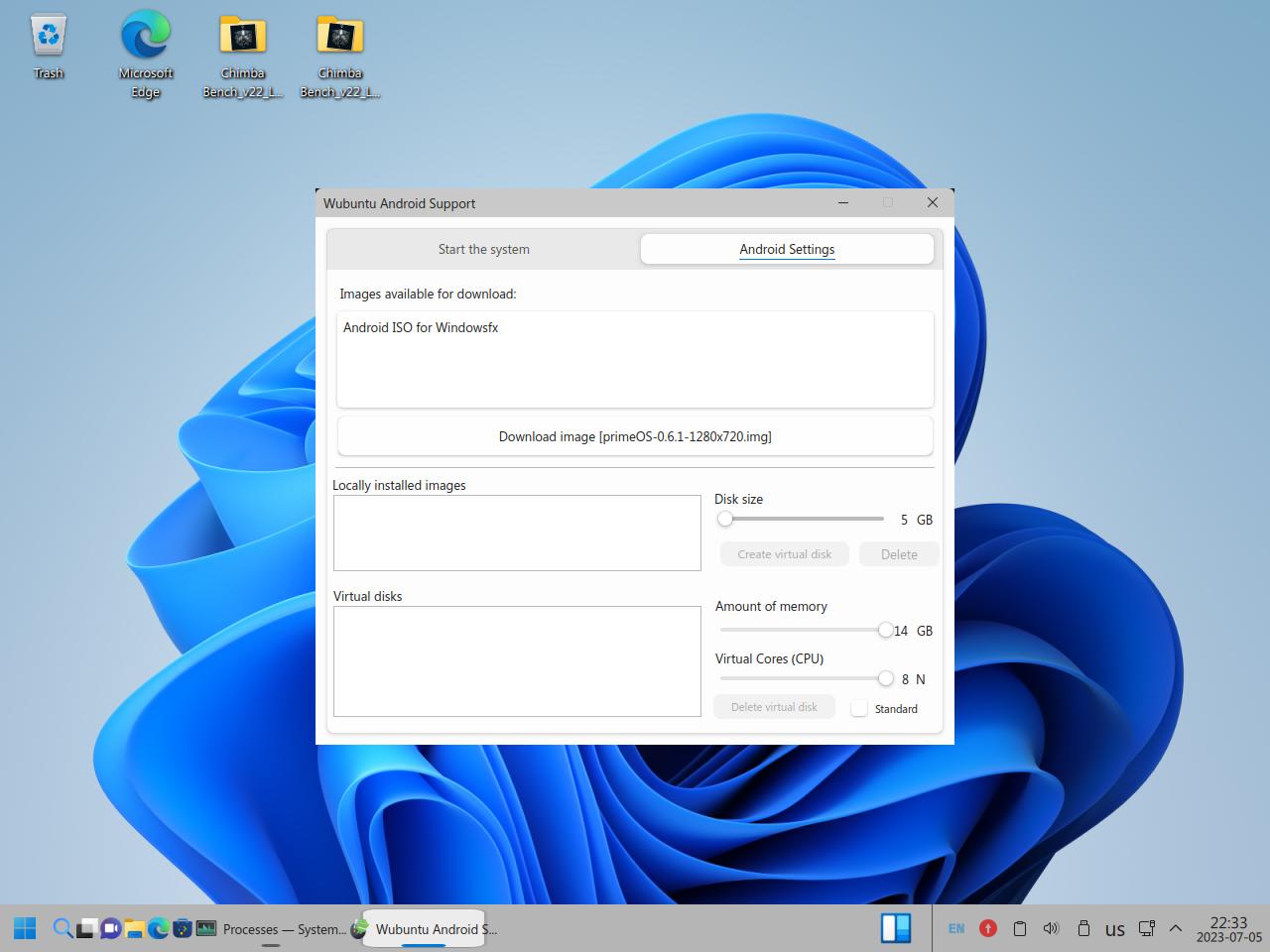This screenshot has width=1270, height=952.
Task: Click the Create virtual disk button
Action: tap(785, 554)
